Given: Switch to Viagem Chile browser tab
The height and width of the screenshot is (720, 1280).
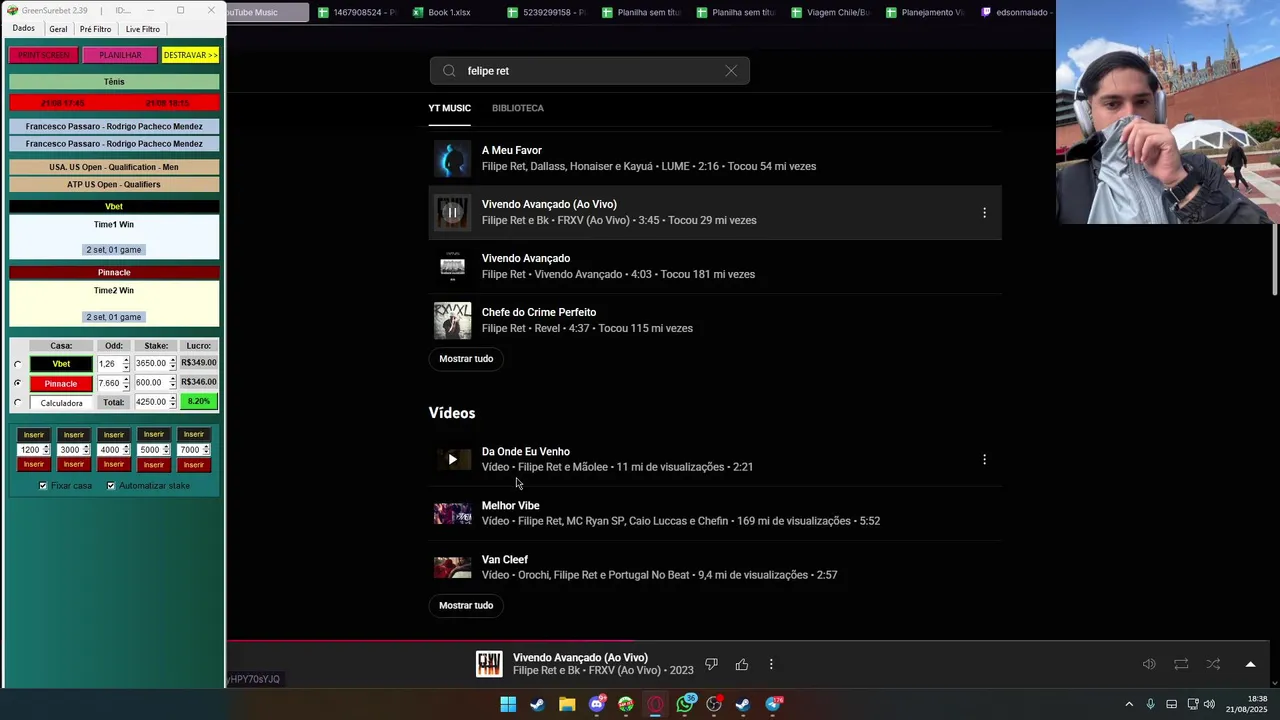Looking at the screenshot, I should click(829, 13).
